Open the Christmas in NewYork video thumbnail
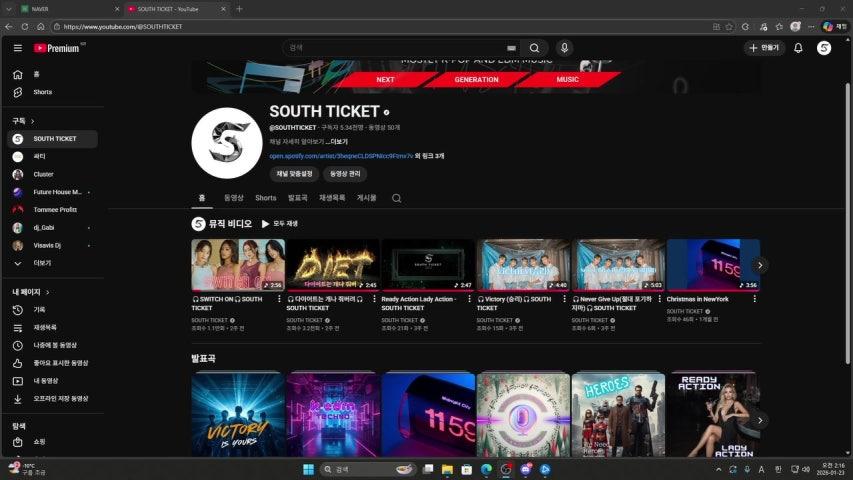Viewport: 853px width, 480px height. point(713,265)
